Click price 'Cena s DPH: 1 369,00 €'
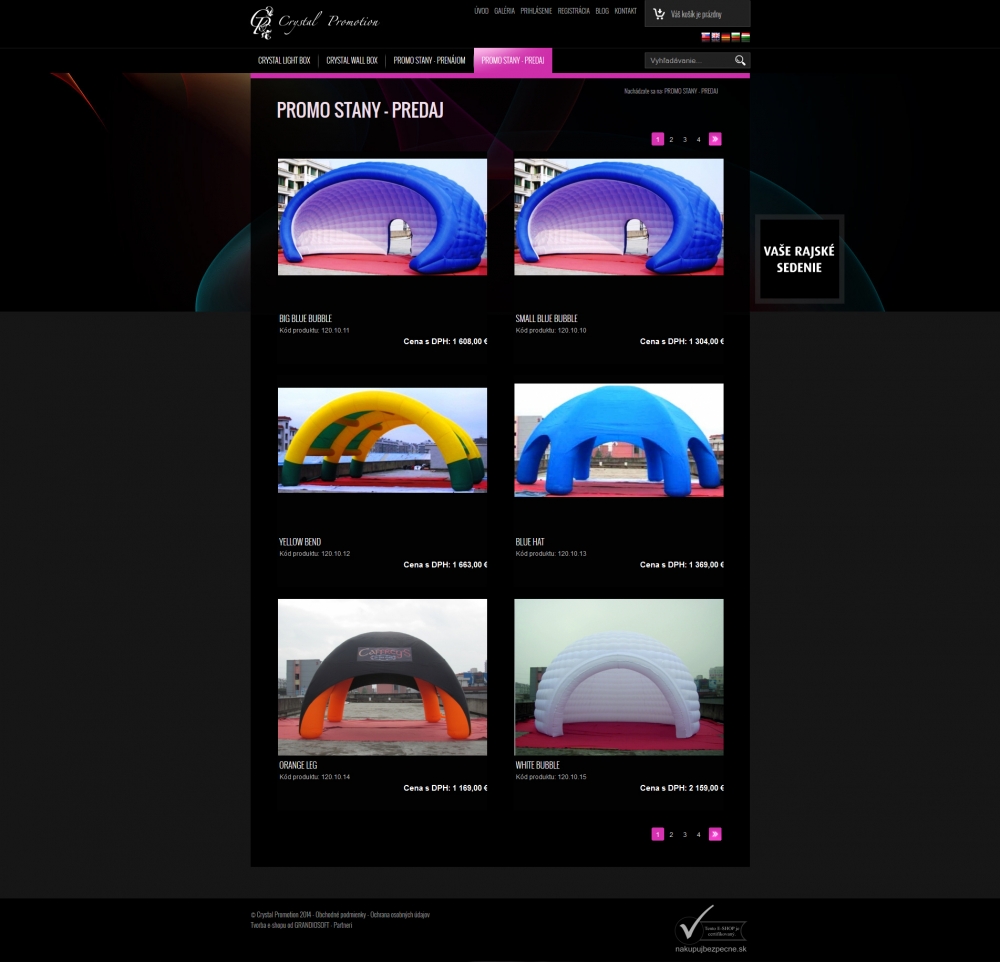The image size is (1000, 962). coord(682,565)
